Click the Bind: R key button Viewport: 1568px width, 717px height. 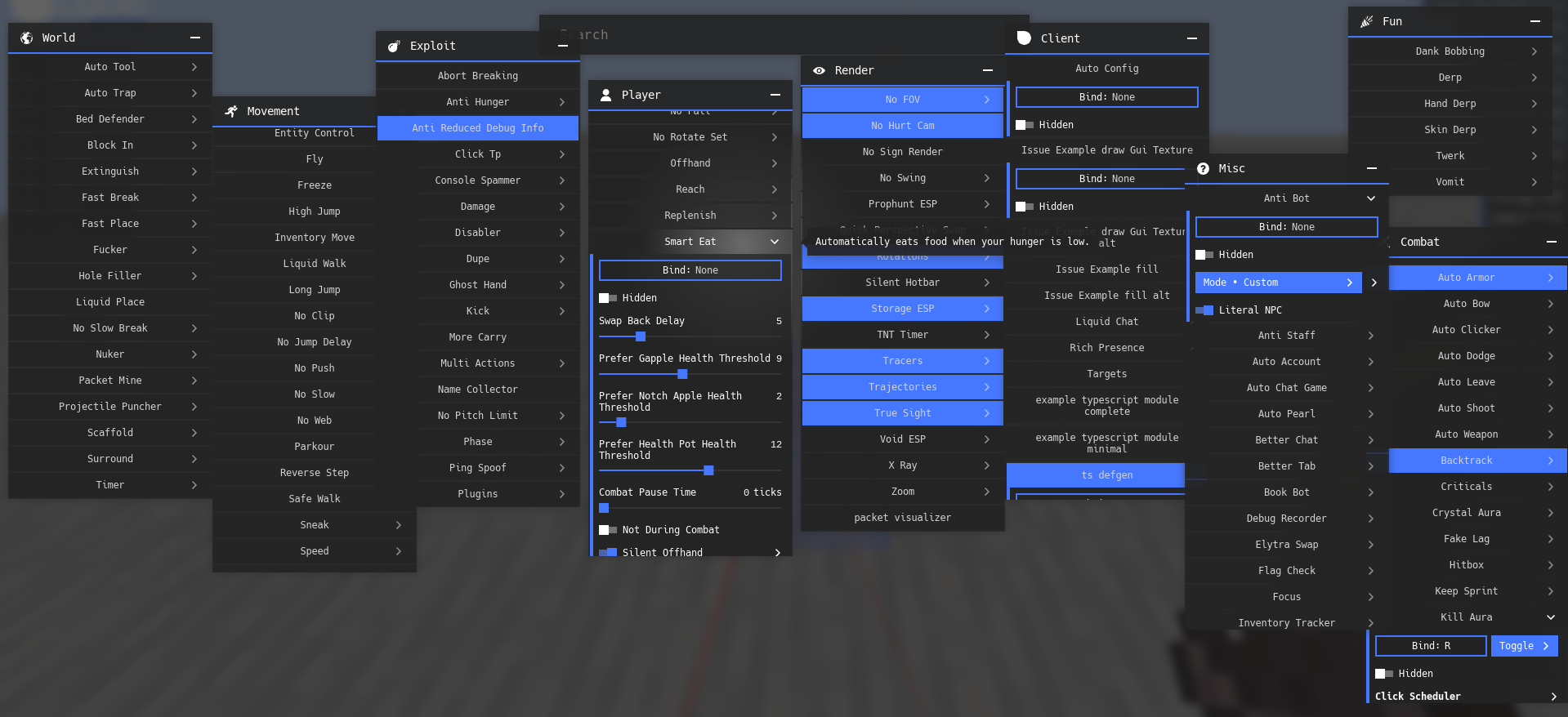point(1431,646)
